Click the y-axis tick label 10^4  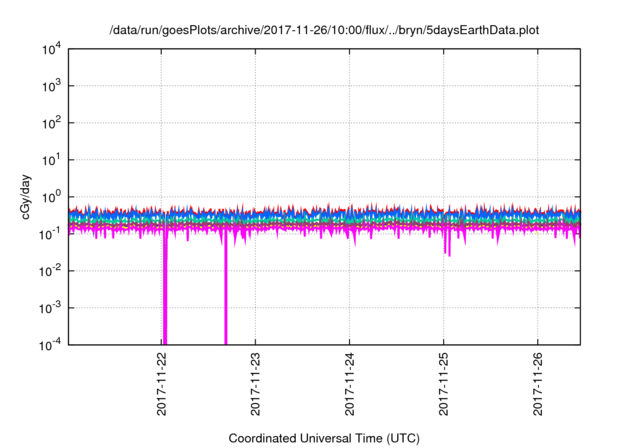coord(51,49)
